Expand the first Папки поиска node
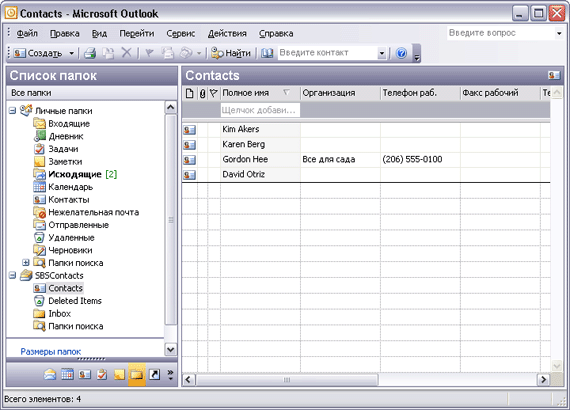This screenshot has width=570, height=410. click(25, 262)
